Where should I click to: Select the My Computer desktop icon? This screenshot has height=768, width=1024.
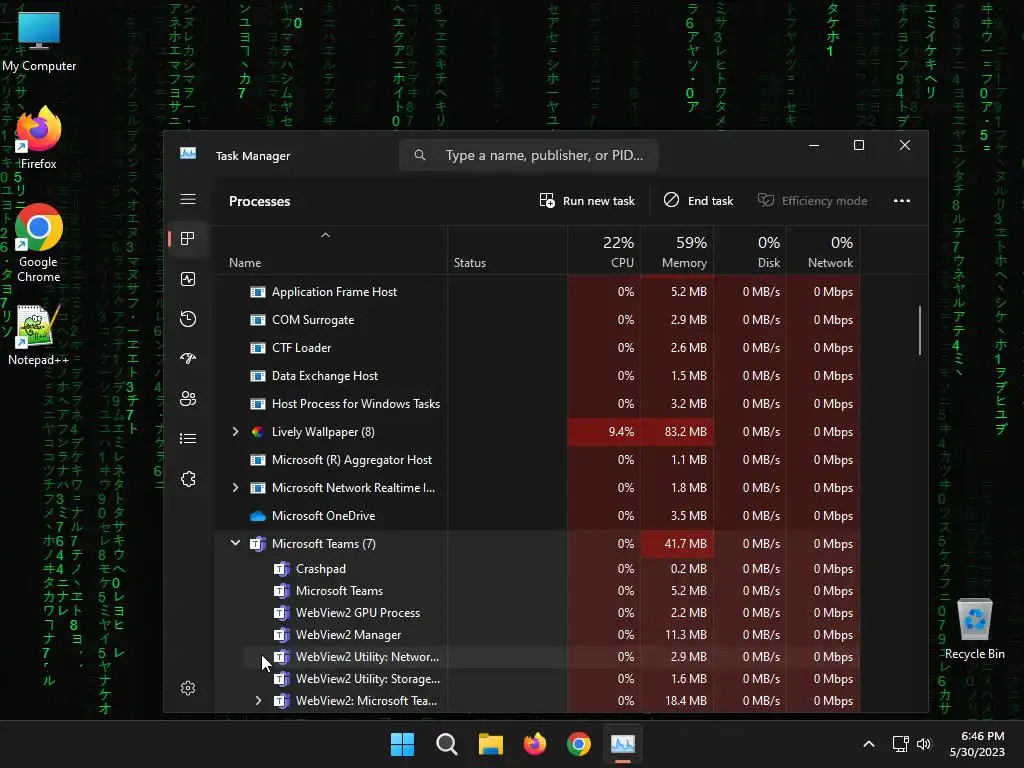click(39, 41)
